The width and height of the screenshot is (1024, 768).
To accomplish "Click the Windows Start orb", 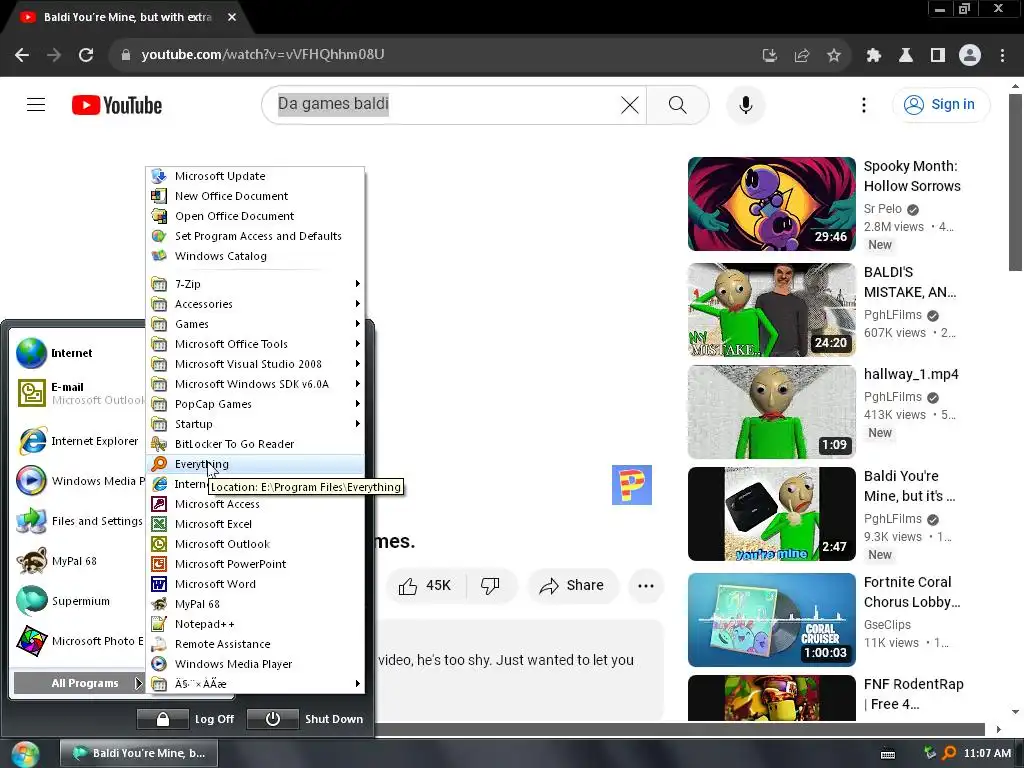I will 25,754.
